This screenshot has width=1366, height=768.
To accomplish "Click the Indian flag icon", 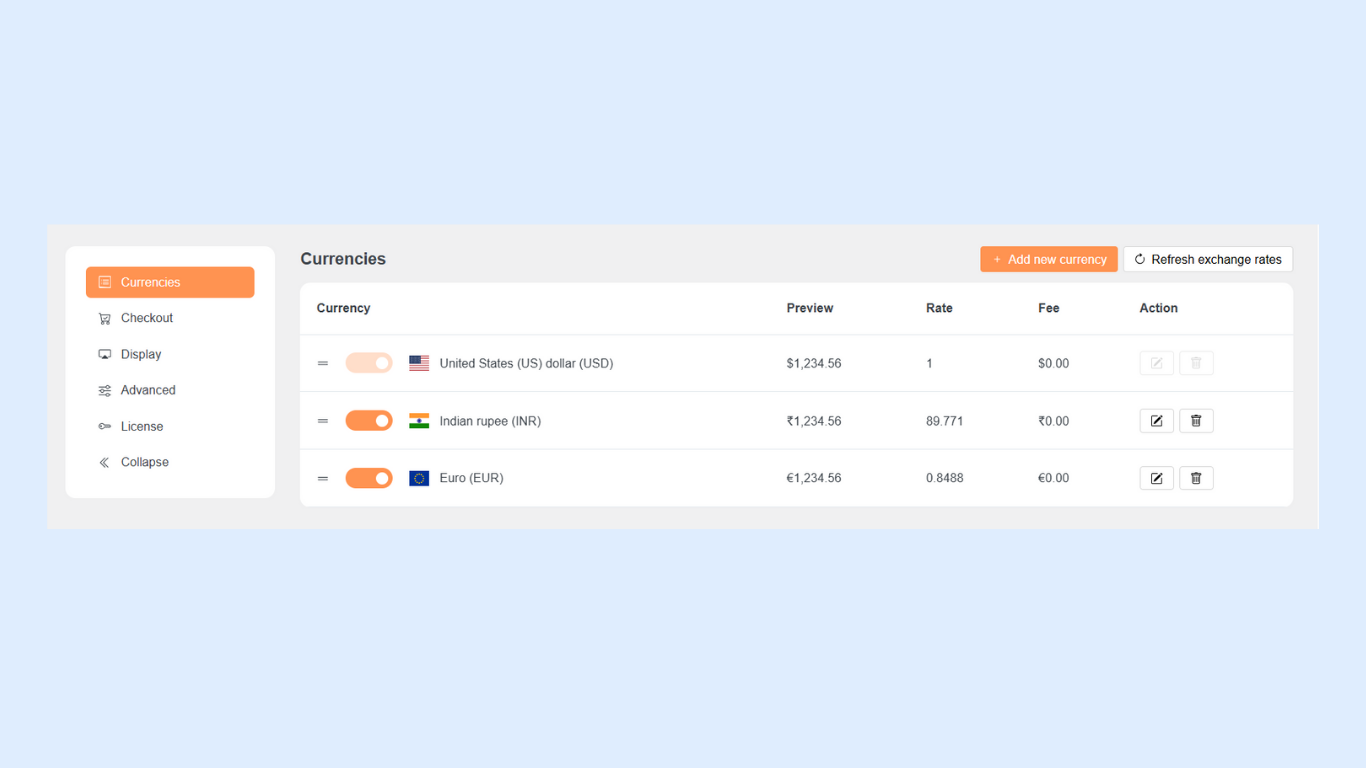I will (x=419, y=421).
